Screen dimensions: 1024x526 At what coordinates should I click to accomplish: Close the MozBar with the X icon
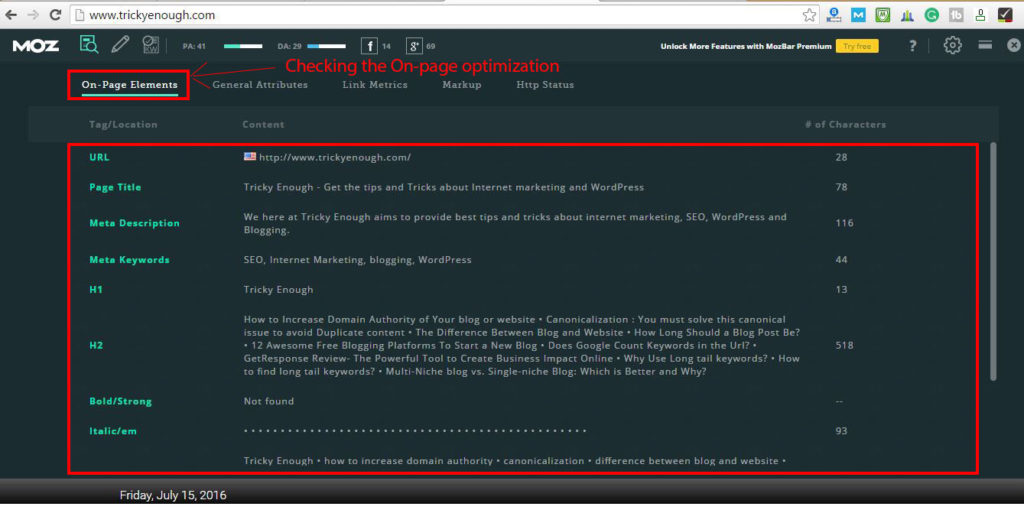click(1013, 46)
